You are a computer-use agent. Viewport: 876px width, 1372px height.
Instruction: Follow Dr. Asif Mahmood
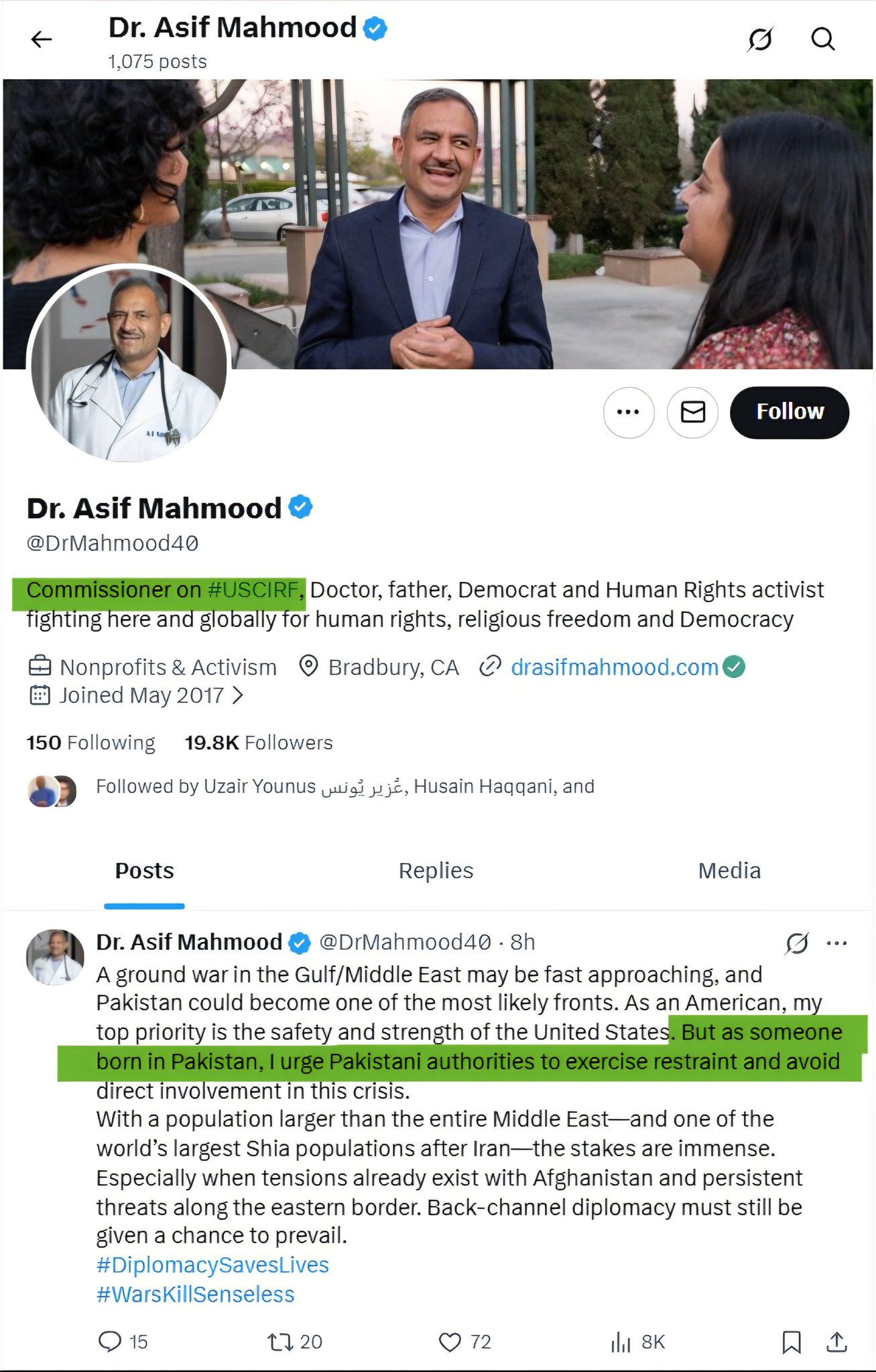pos(789,412)
